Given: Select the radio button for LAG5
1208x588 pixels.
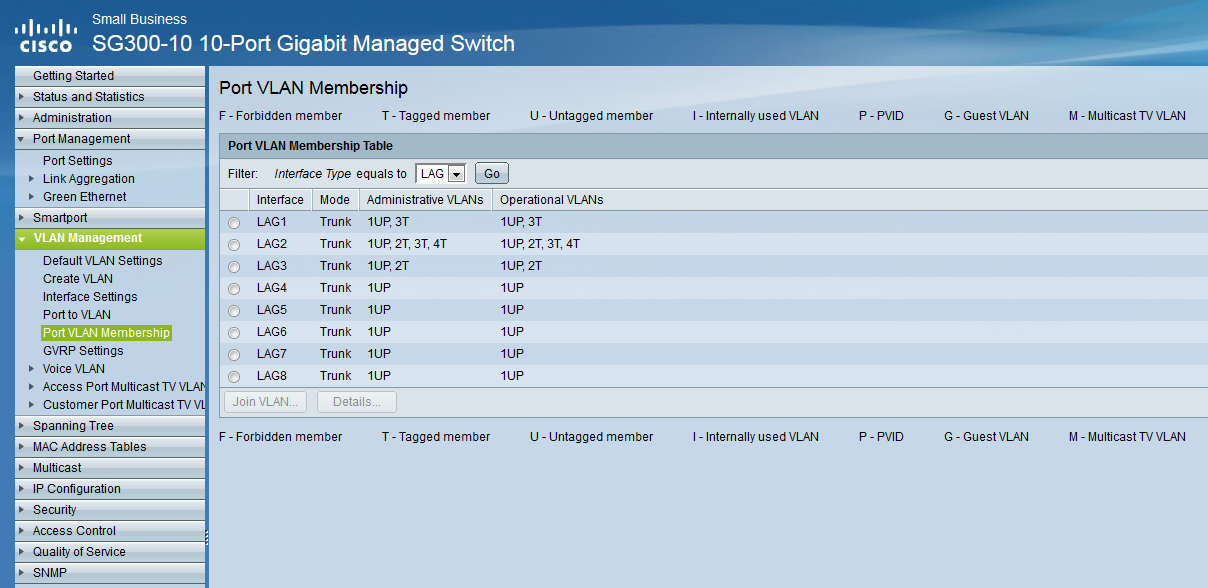Looking at the screenshot, I should [234, 311].
